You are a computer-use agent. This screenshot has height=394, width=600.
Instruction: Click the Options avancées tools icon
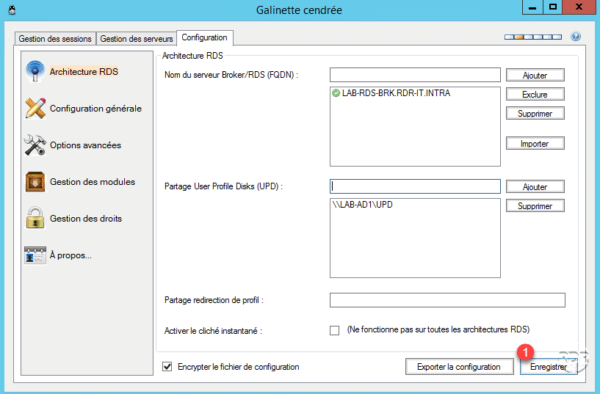[x=35, y=145]
